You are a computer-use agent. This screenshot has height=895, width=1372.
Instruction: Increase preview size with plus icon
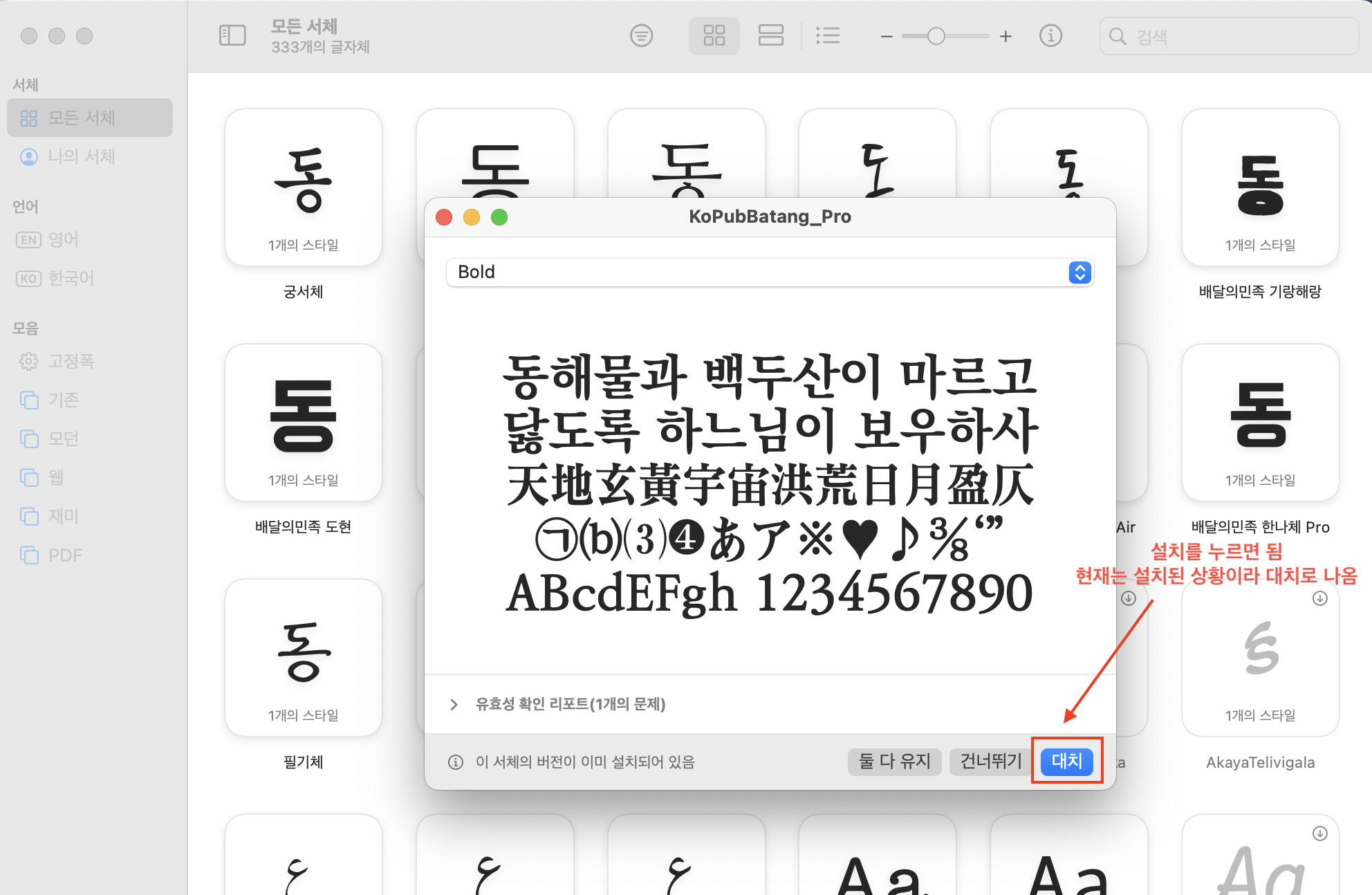click(x=1005, y=36)
